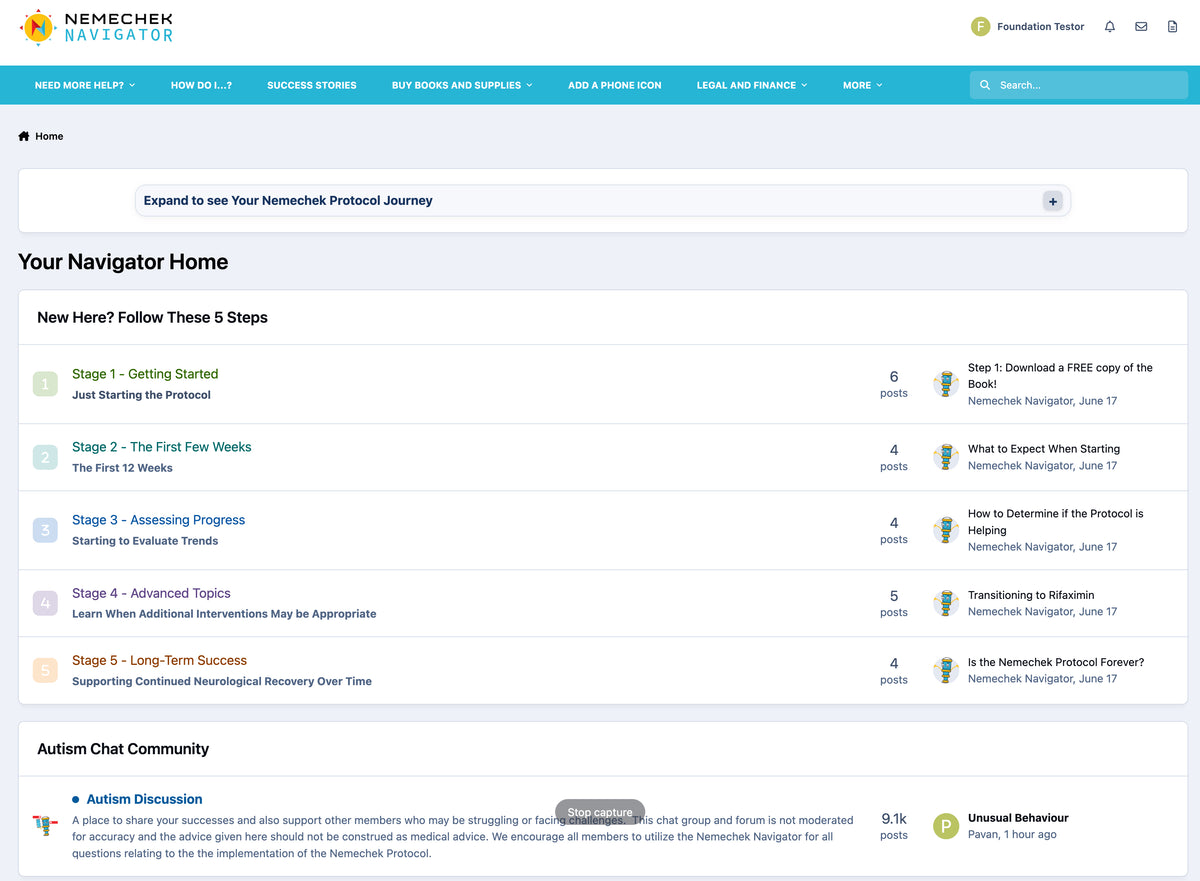Open Stage 2 - The First Few Weeks
Screen dimensions: 1200x881
162,447
